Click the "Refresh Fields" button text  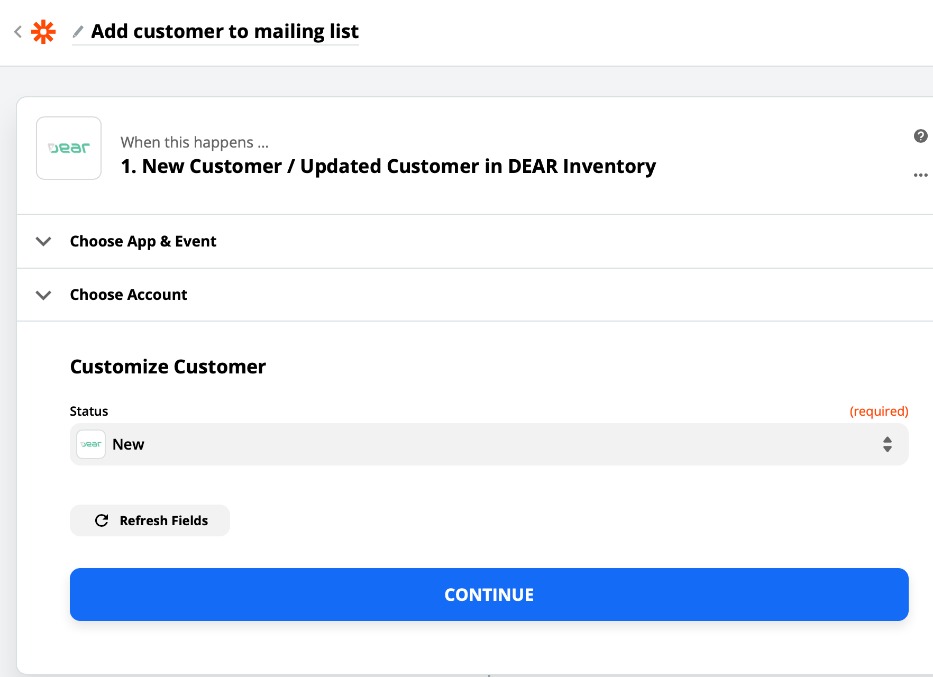coord(163,521)
